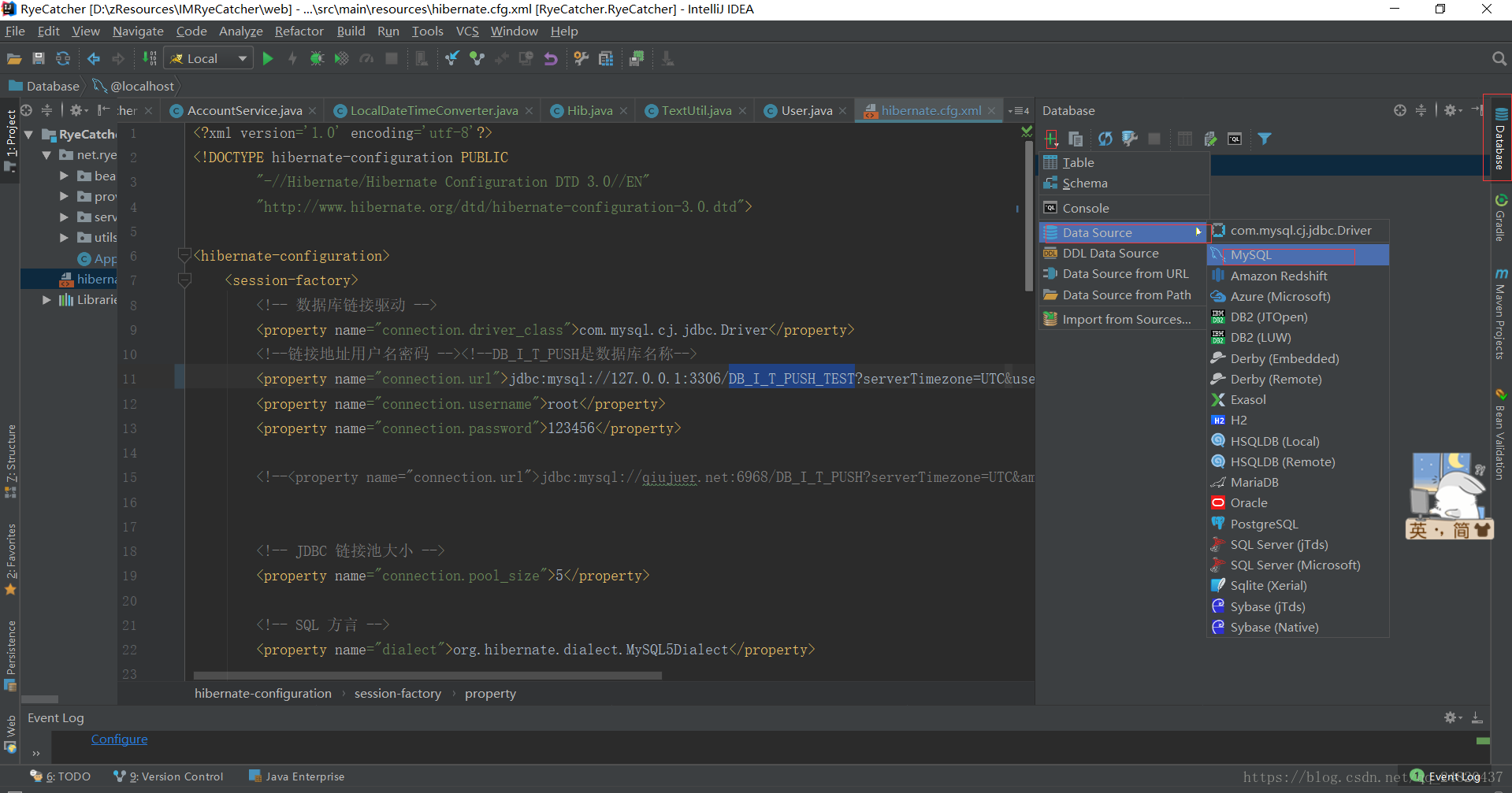Choose DDL Data Source entry
This screenshot has height=793, width=1512.
coord(1124,254)
